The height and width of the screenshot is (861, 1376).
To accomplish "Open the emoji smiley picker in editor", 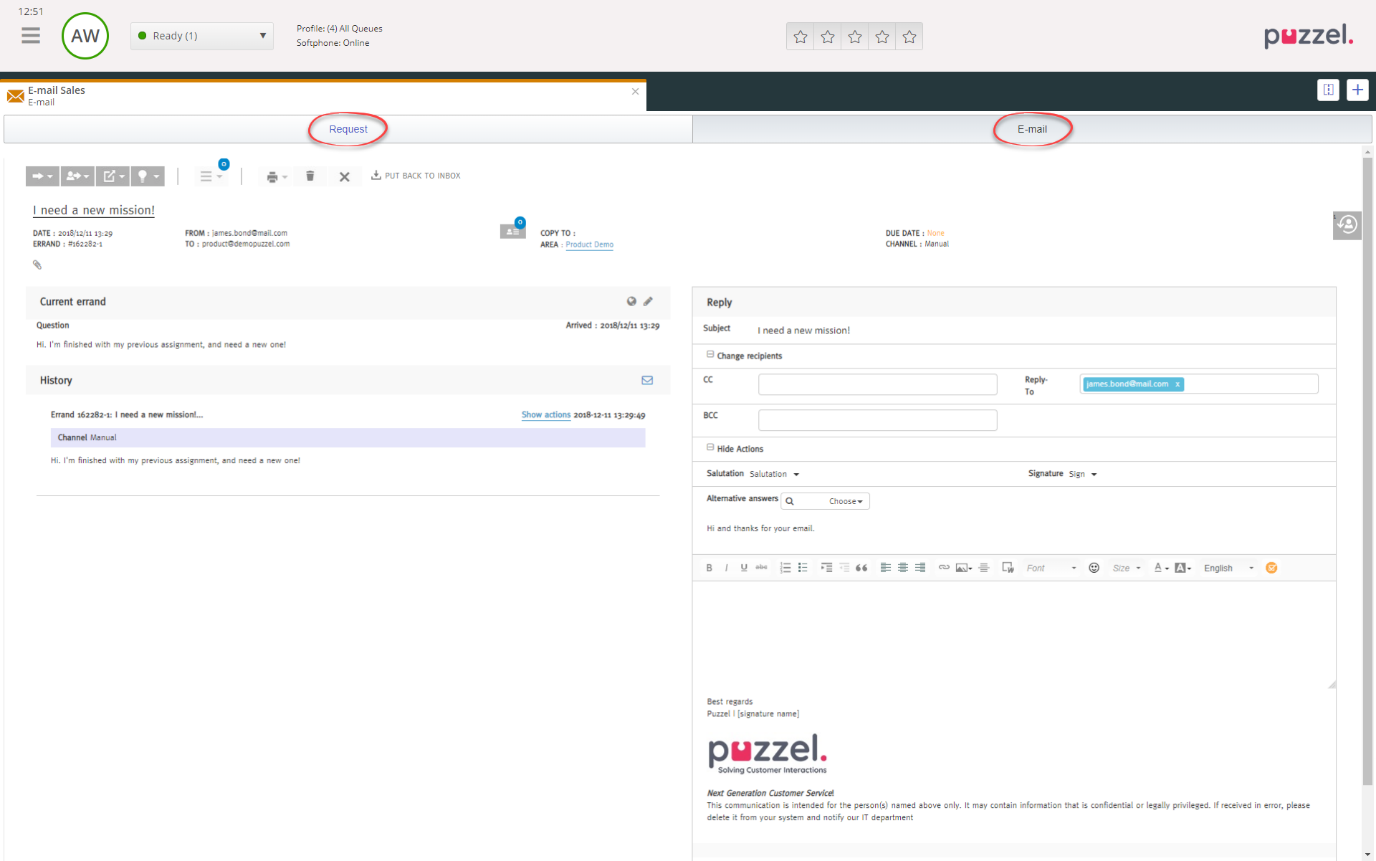I will (x=1094, y=568).
